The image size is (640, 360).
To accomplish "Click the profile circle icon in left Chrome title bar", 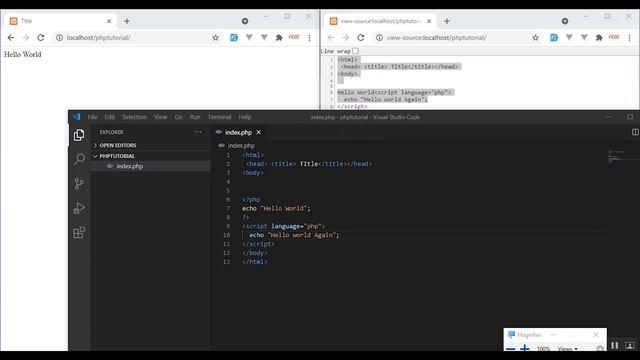I will point(245,21).
